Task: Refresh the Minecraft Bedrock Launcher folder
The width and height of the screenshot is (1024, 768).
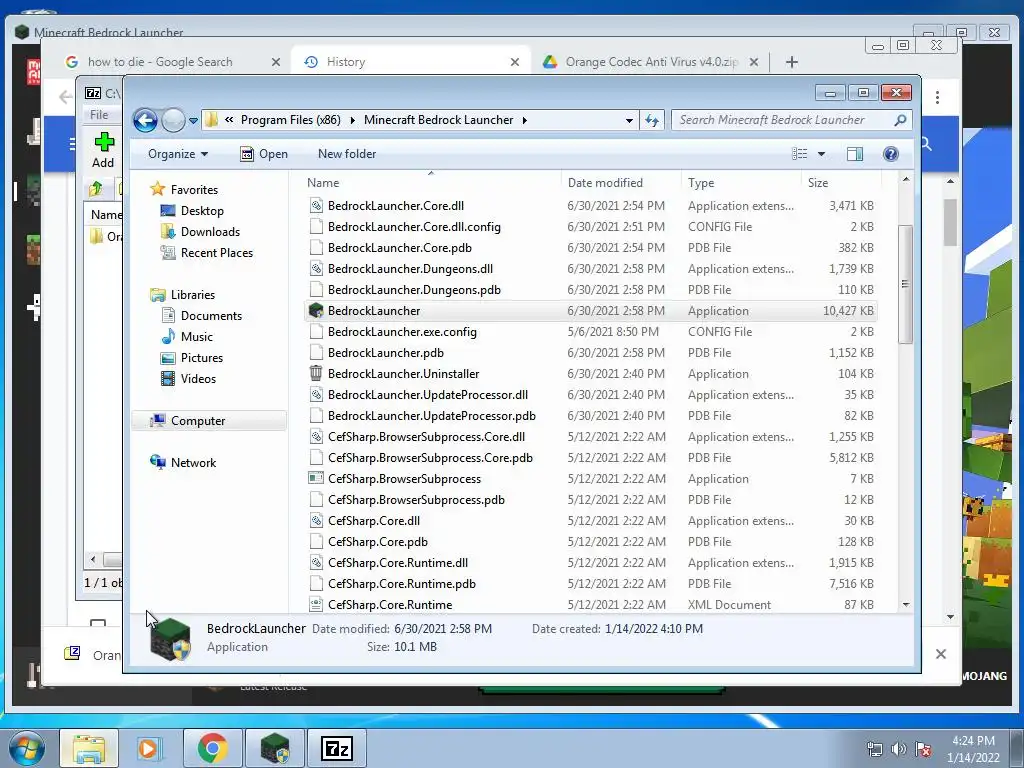Action: [x=652, y=120]
